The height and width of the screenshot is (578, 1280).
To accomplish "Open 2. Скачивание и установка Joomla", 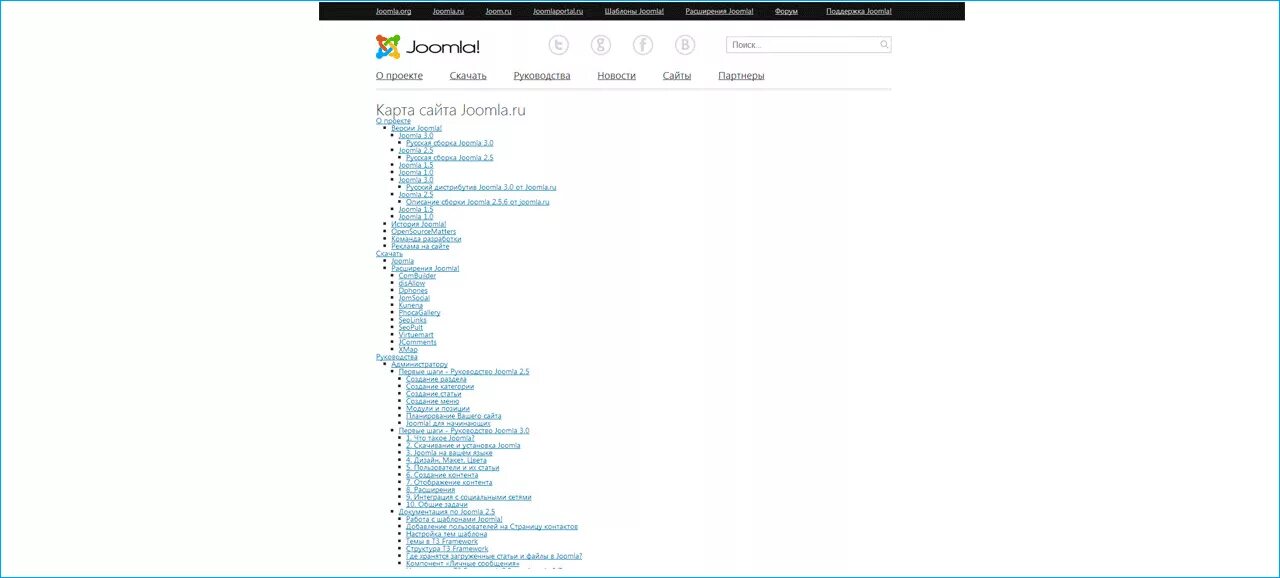I will [463, 446].
